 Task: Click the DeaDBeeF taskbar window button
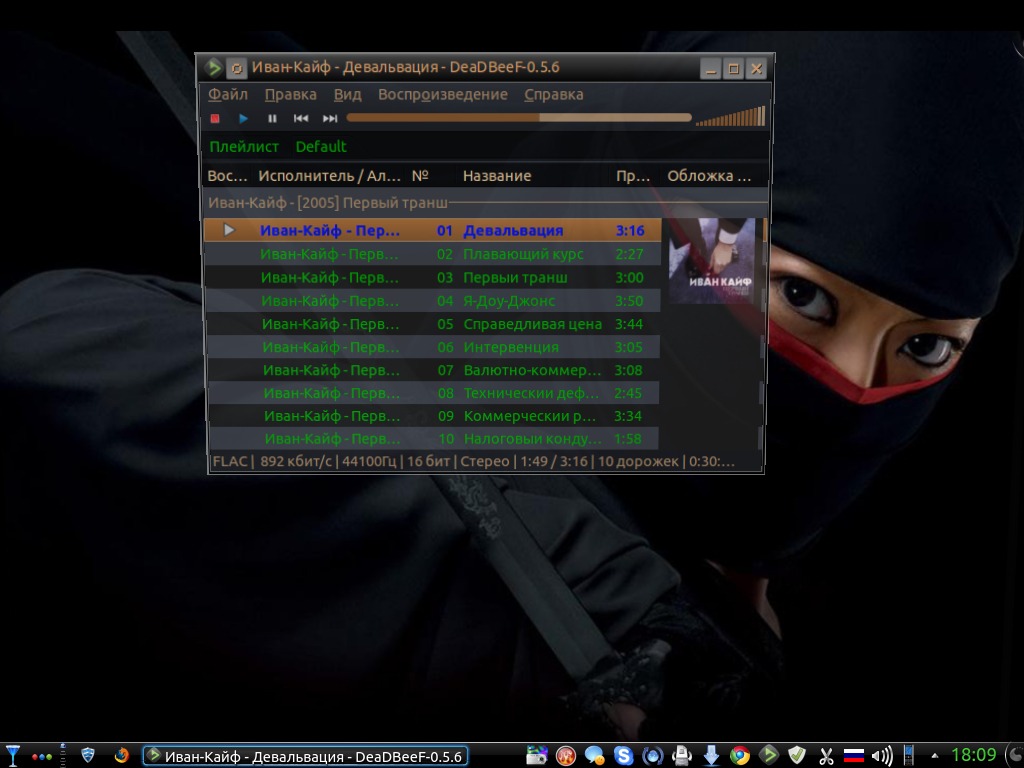(305, 756)
